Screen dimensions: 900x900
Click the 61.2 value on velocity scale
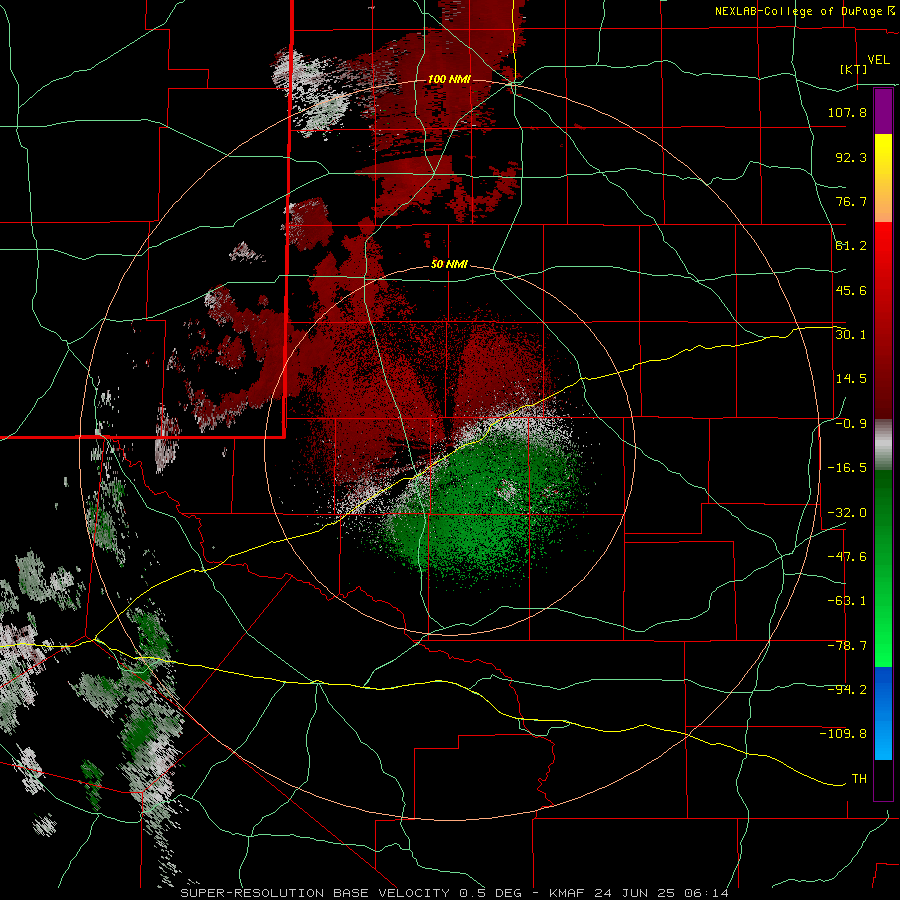[x=851, y=246]
